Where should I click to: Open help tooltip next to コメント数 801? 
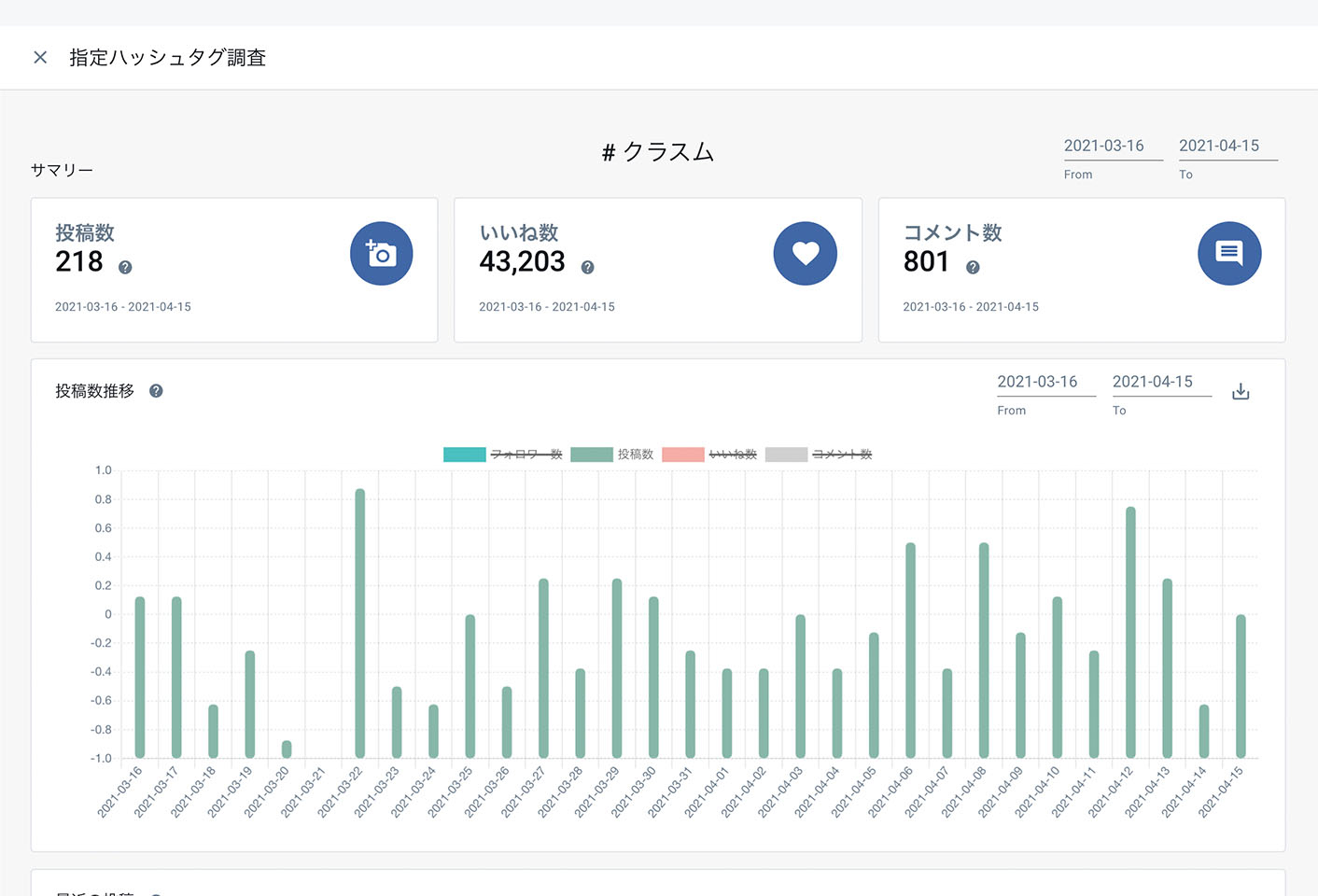[973, 268]
